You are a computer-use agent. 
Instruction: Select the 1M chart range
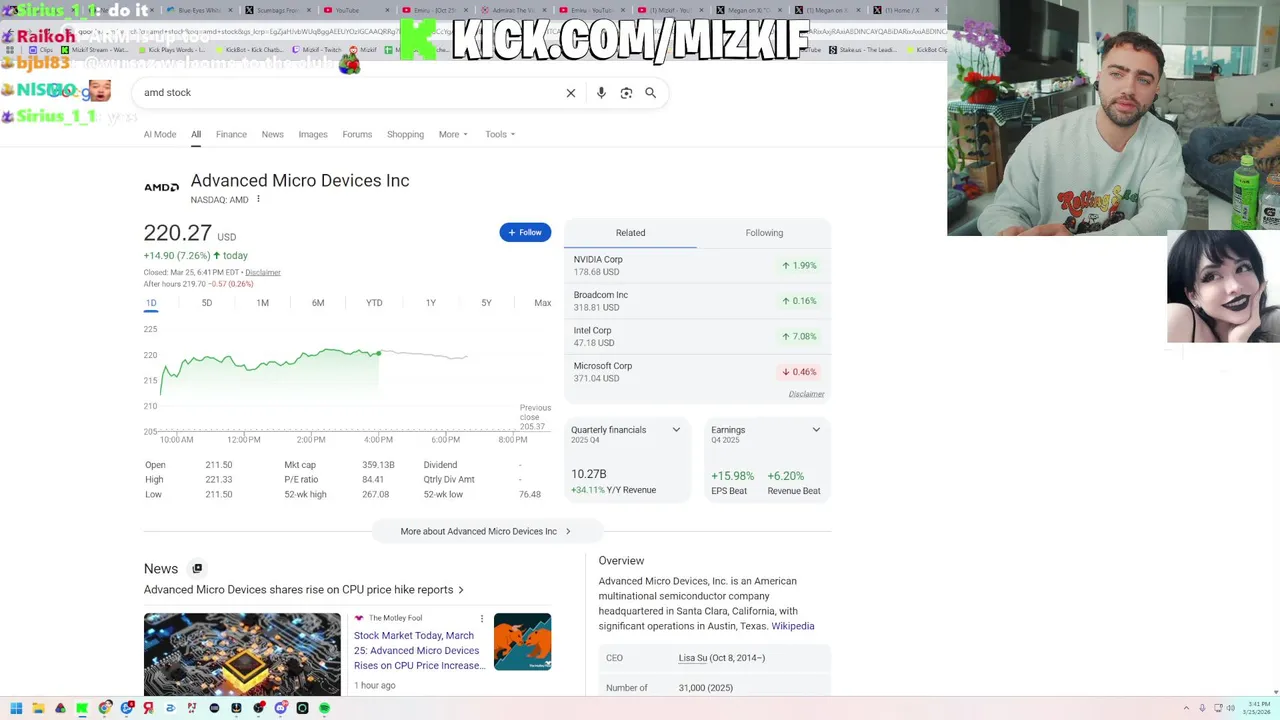click(x=262, y=303)
